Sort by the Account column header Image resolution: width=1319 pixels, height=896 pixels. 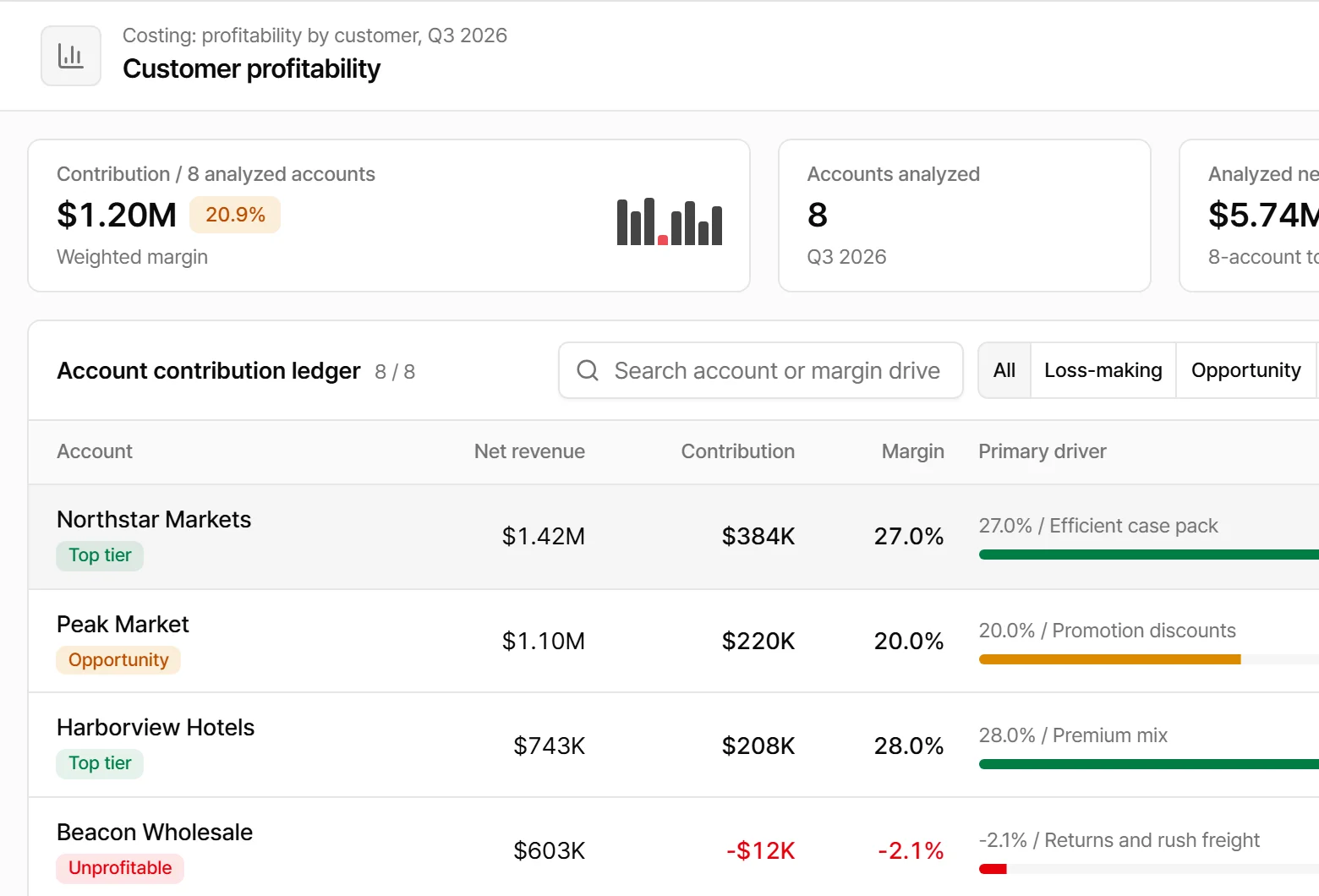click(x=95, y=451)
